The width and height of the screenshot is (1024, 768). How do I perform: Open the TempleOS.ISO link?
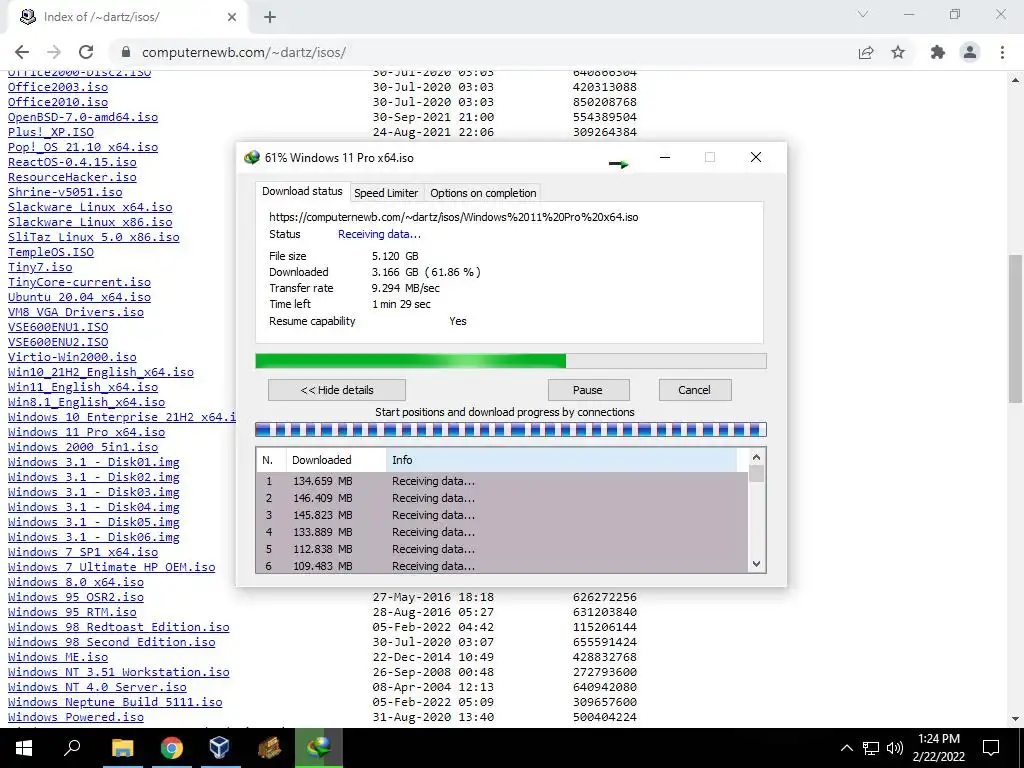(51, 252)
